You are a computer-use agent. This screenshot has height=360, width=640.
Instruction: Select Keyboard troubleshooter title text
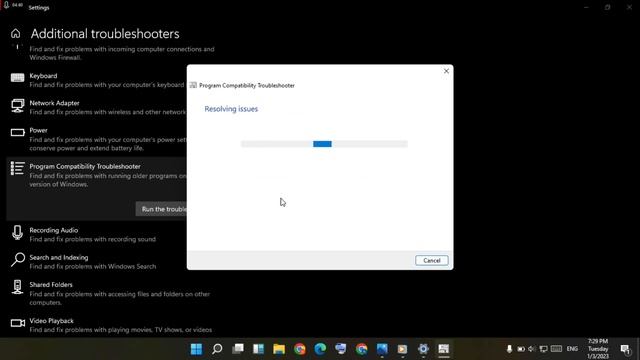click(43, 76)
